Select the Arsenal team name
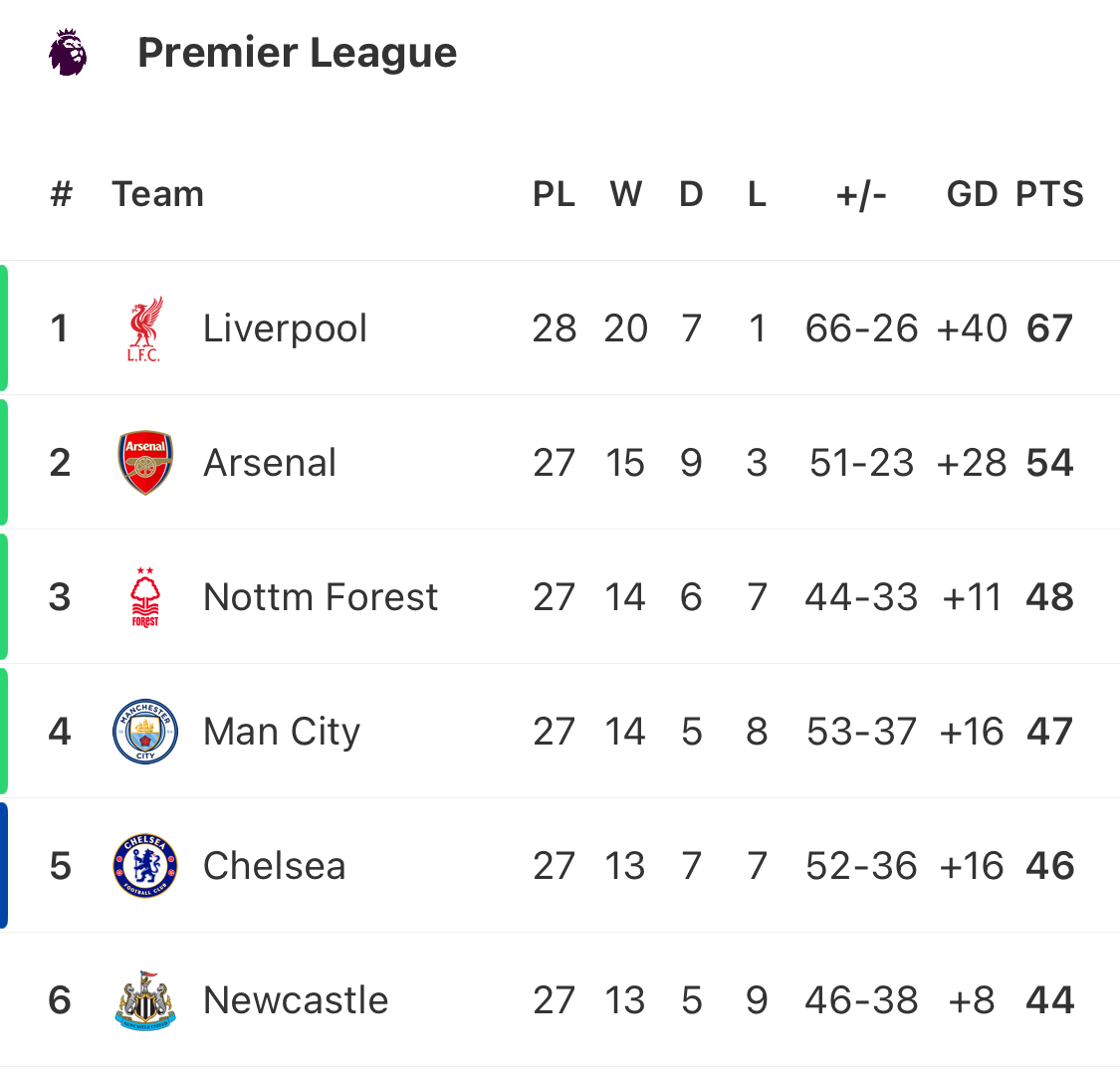The image size is (1120, 1078). click(270, 463)
